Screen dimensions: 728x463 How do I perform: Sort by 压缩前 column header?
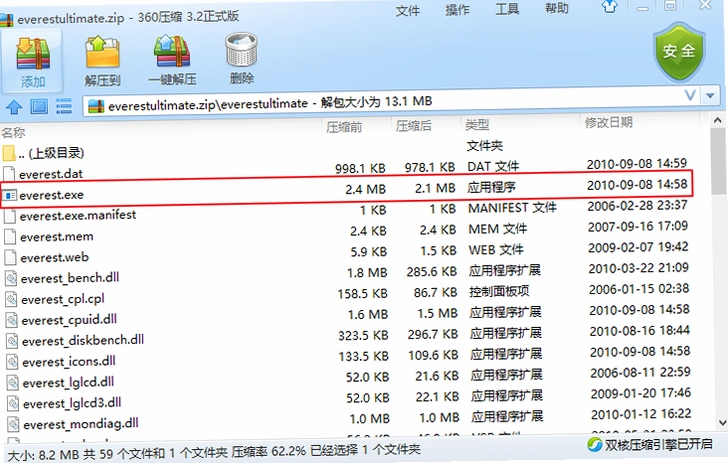[x=344, y=127]
